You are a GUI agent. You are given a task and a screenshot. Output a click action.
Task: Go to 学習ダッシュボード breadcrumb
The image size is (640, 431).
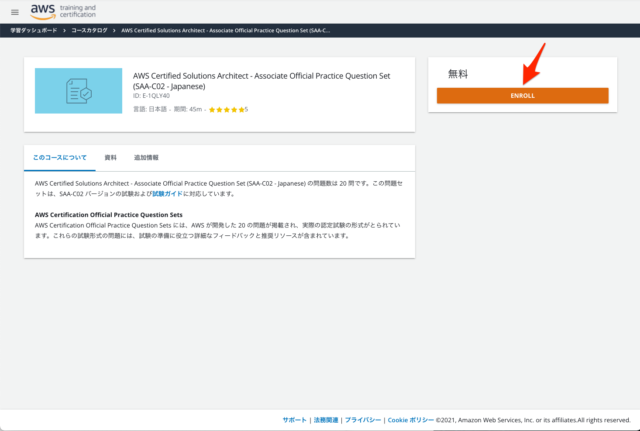[33, 31]
